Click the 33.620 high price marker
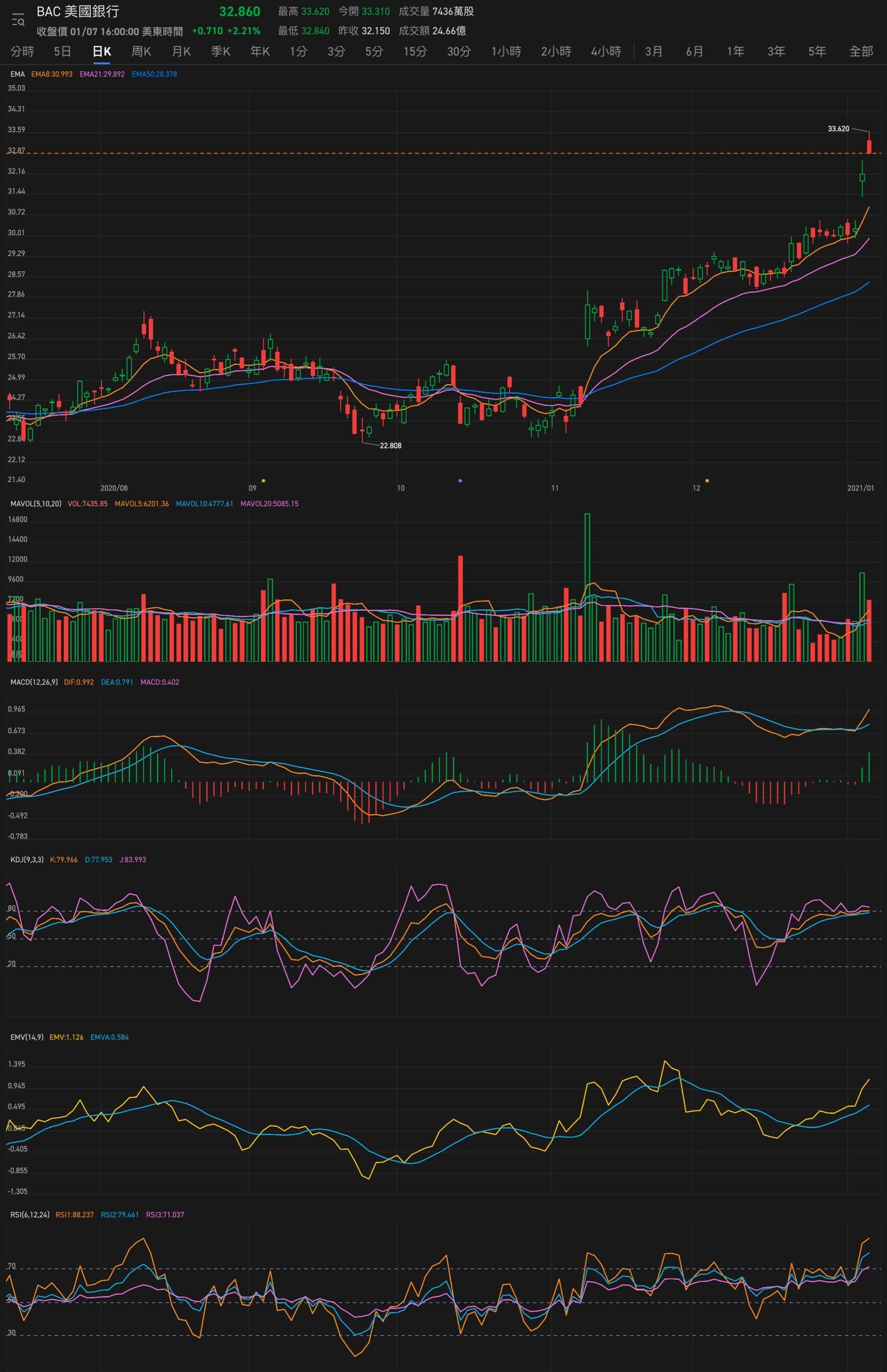This screenshot has height=1372, width=887. click(x=838, y=129)
